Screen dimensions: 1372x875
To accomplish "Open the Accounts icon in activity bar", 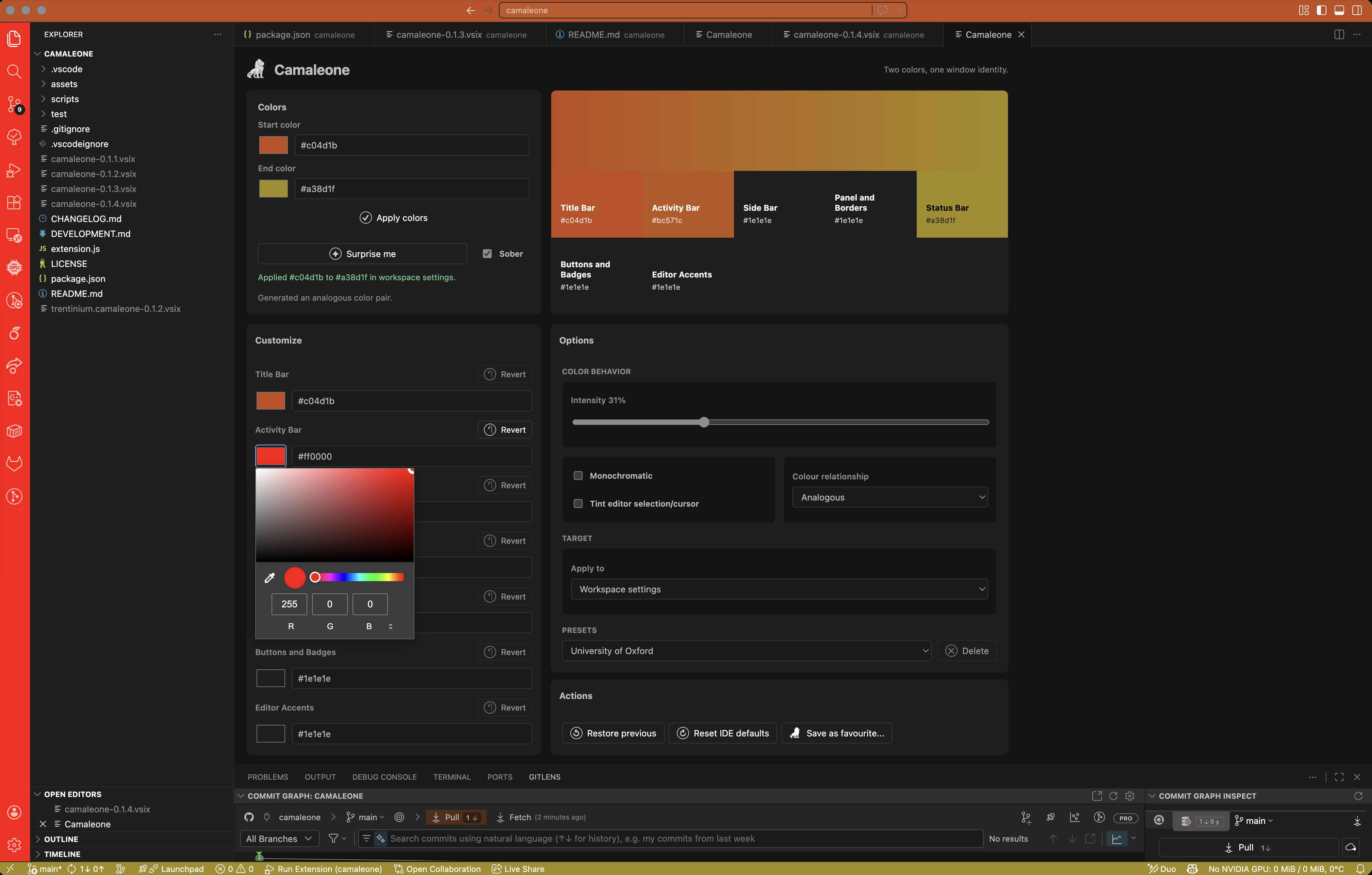I will click(x=14, y=812).
